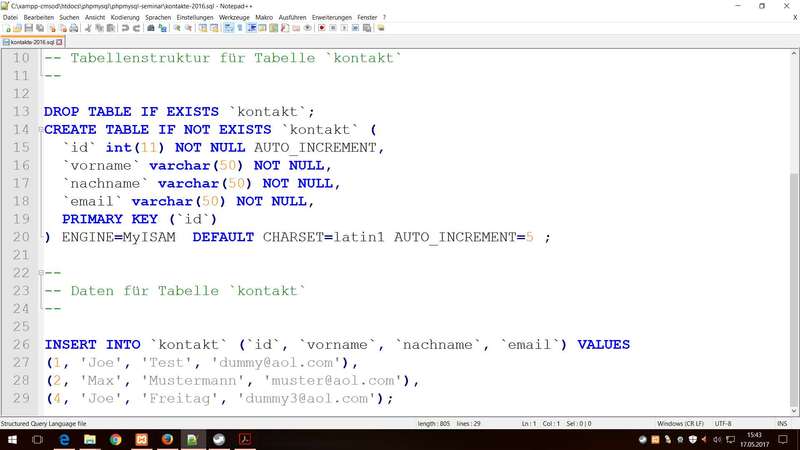The image size is (800, 450).
Task: Open the Werkzeuge menu
Action: coord(234,17)
